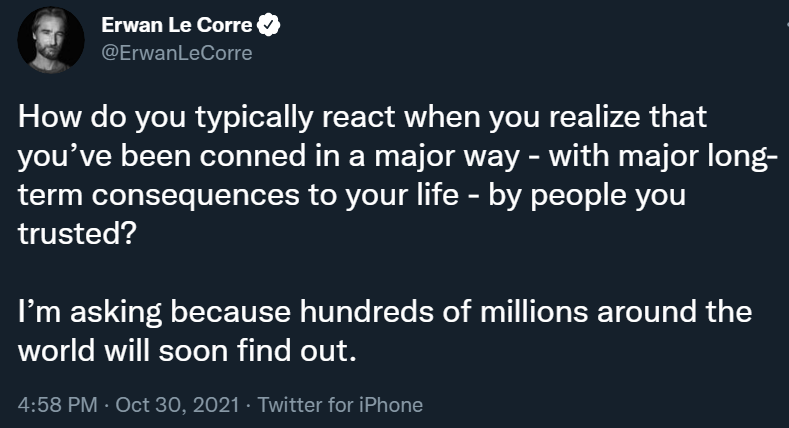The image size is (789, 428).
Task: Click the word "iPhone" in the footer
Action: 392,405
